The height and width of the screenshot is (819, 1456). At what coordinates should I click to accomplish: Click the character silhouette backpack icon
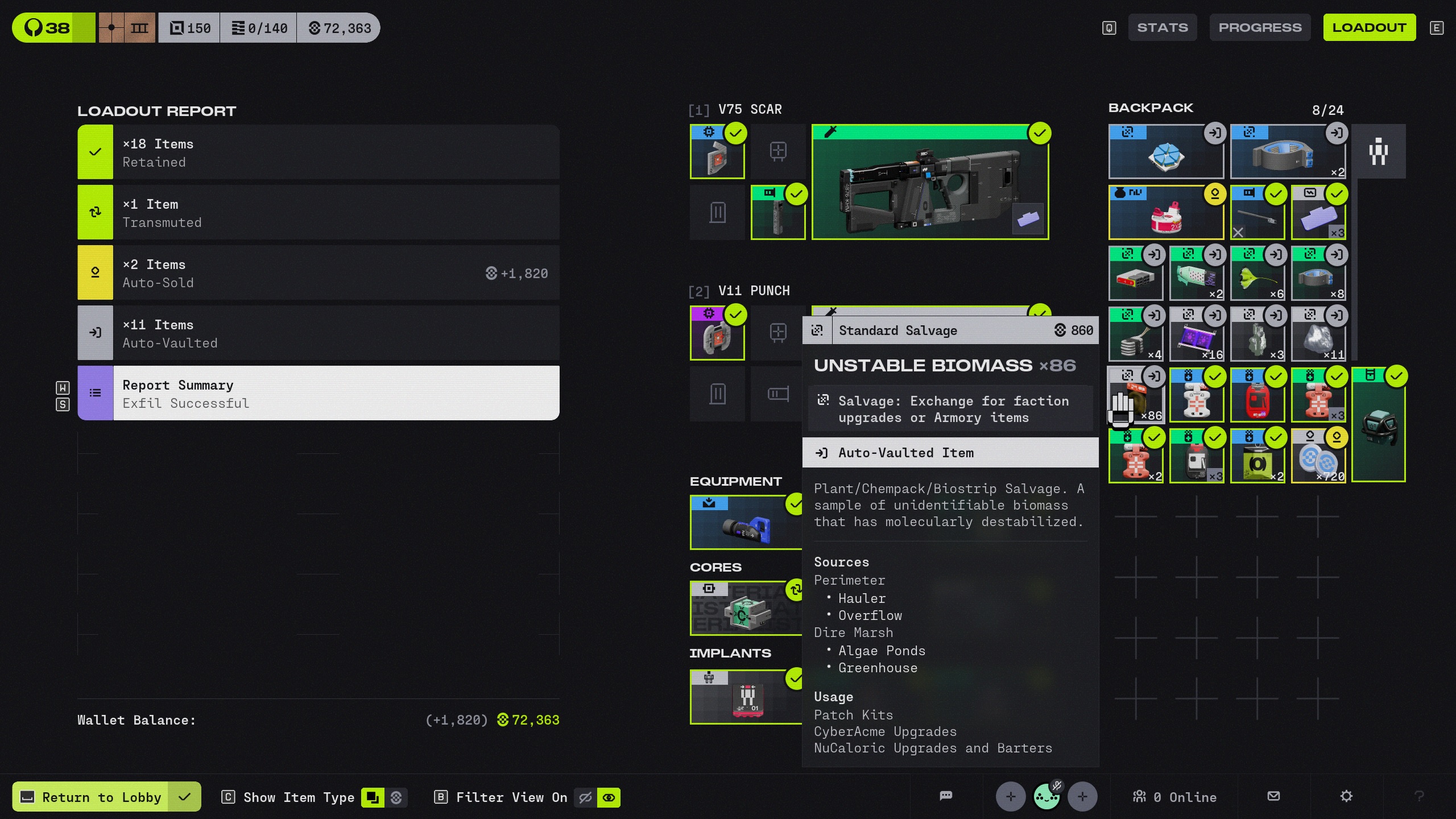pos(1378,152)
